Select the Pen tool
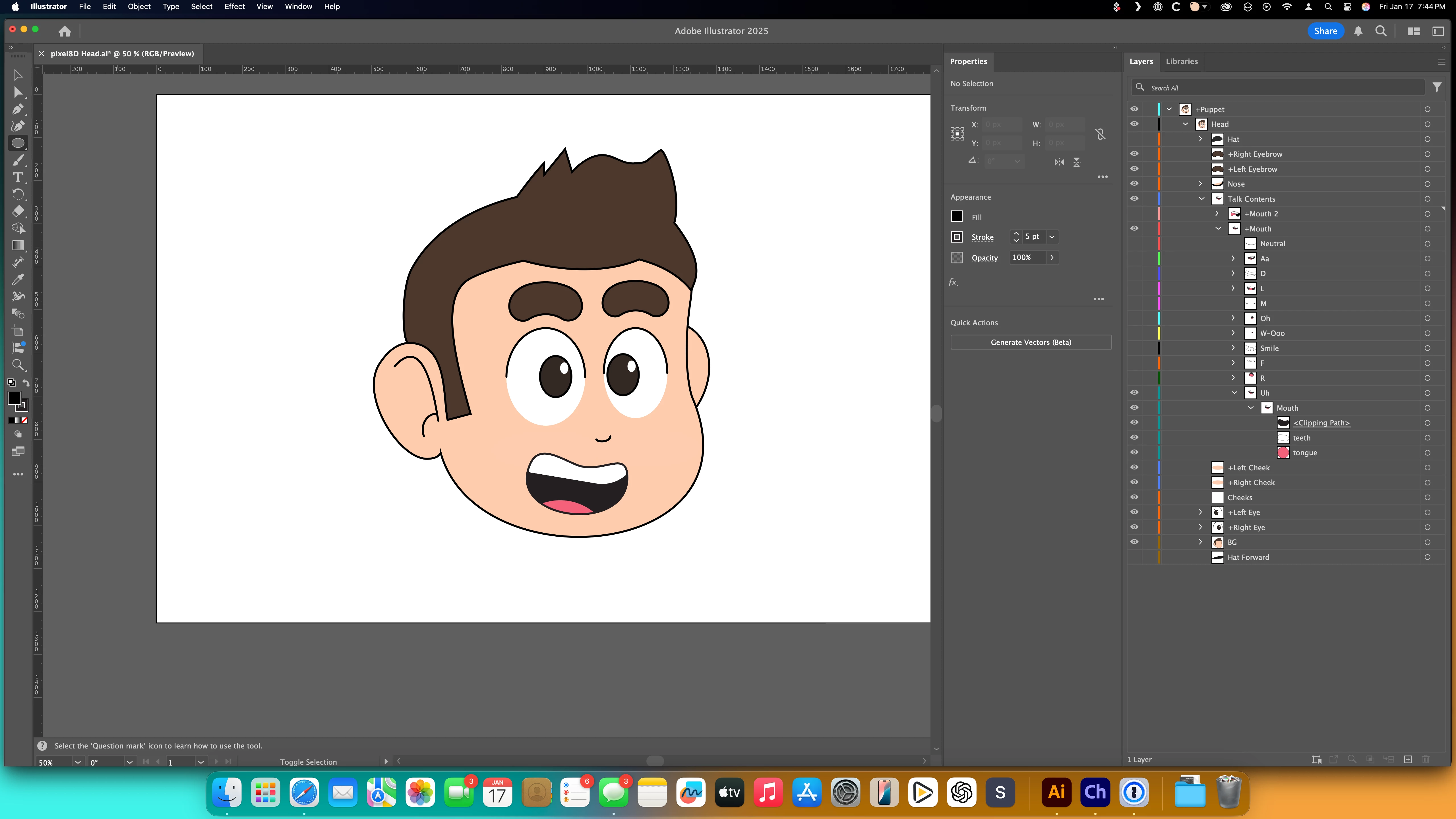The height and width of the screenshot is (819, 1456). click(x=18, y=109)
